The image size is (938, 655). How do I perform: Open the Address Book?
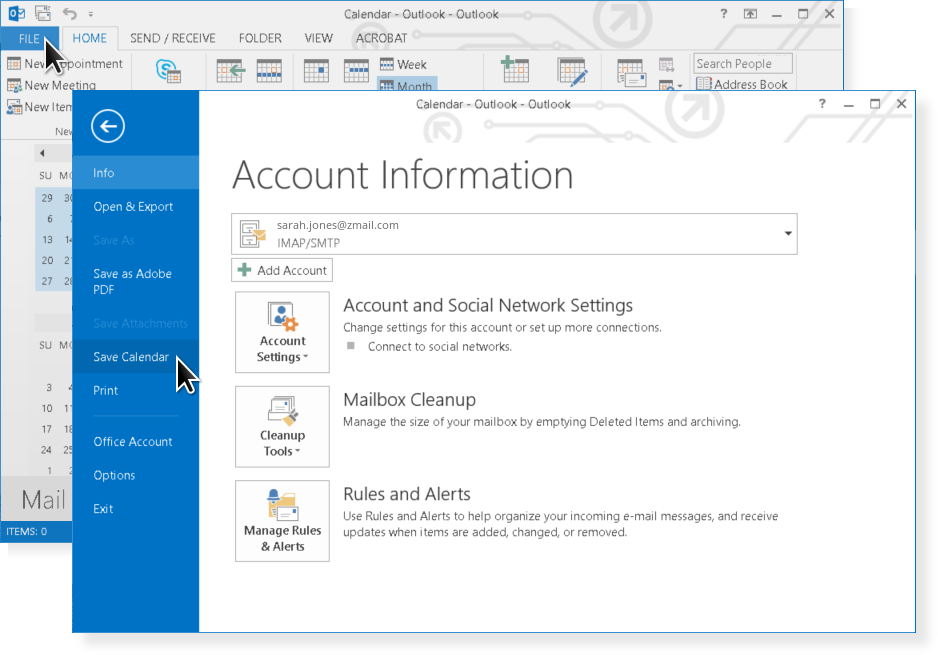tap(741, 85)
